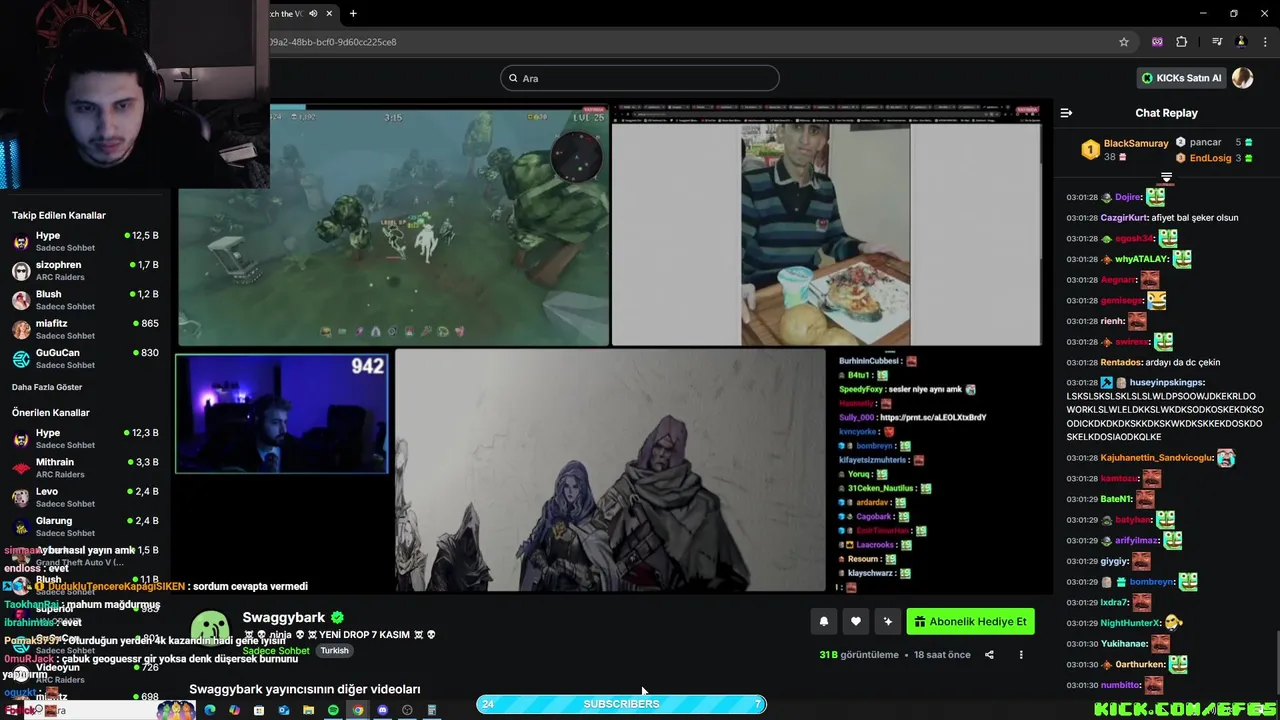
Task: Collapse the Chat Replay panel
Action: [1066, 113]
